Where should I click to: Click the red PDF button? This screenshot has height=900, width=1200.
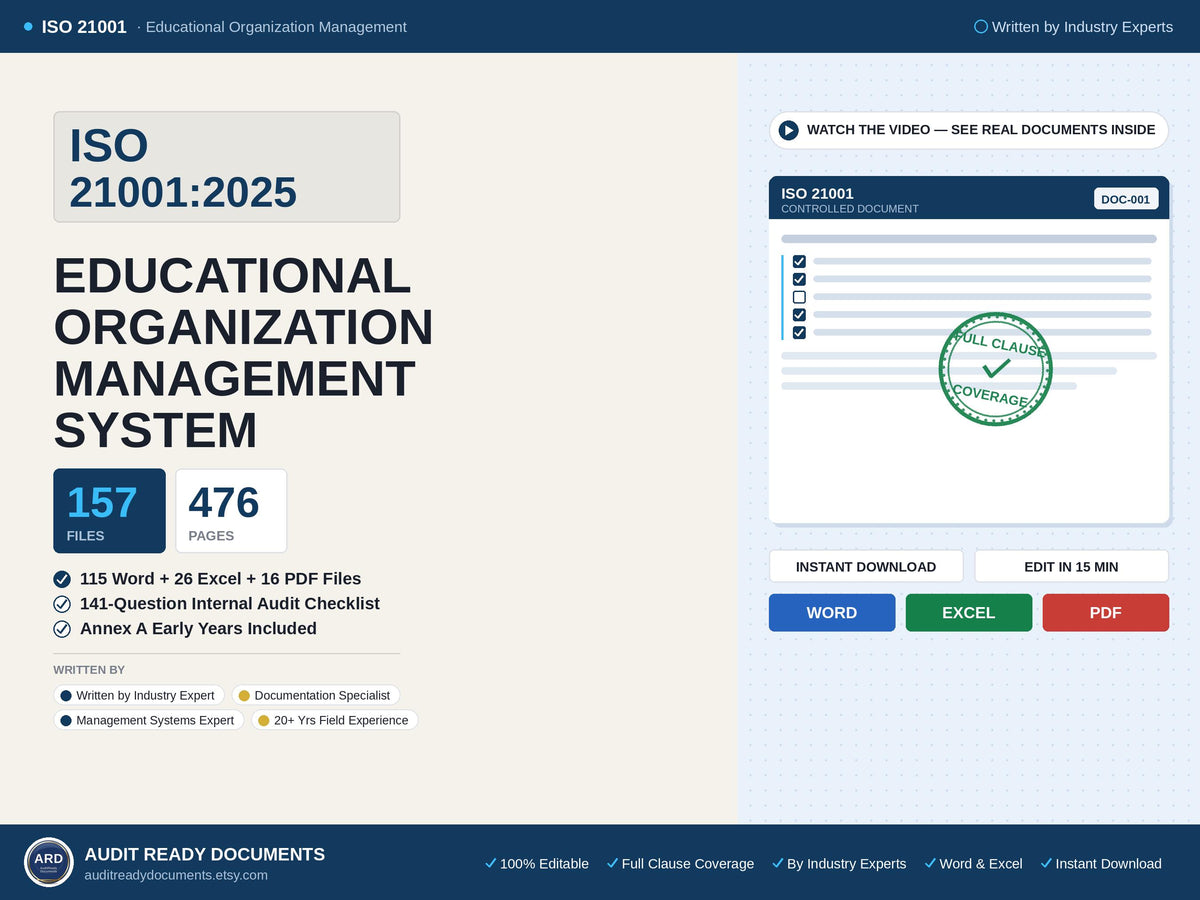[1106, 613]
